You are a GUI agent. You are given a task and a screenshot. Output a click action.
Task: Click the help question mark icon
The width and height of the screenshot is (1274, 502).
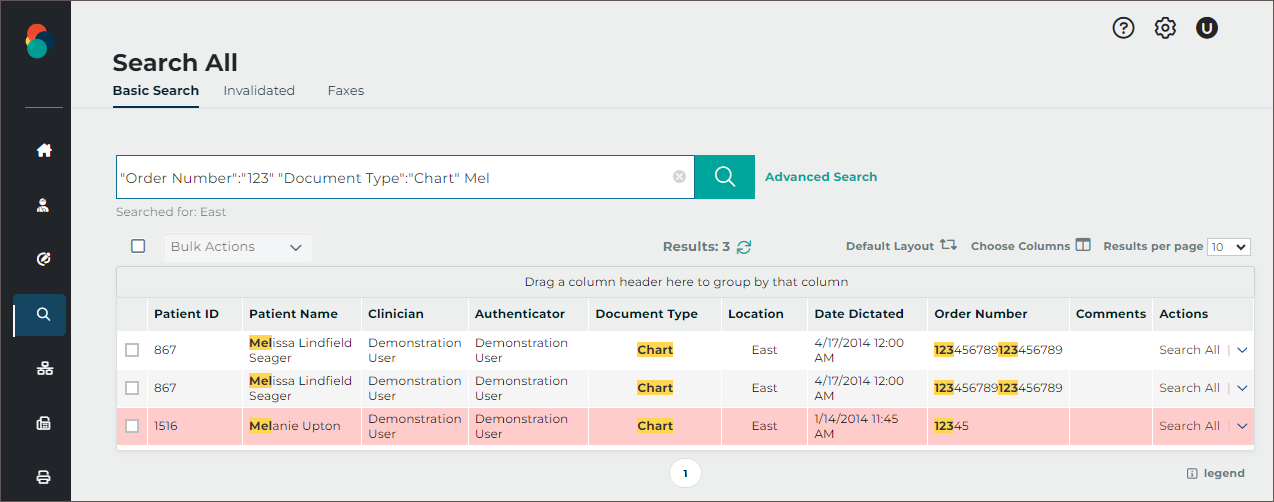point(1123,28)
